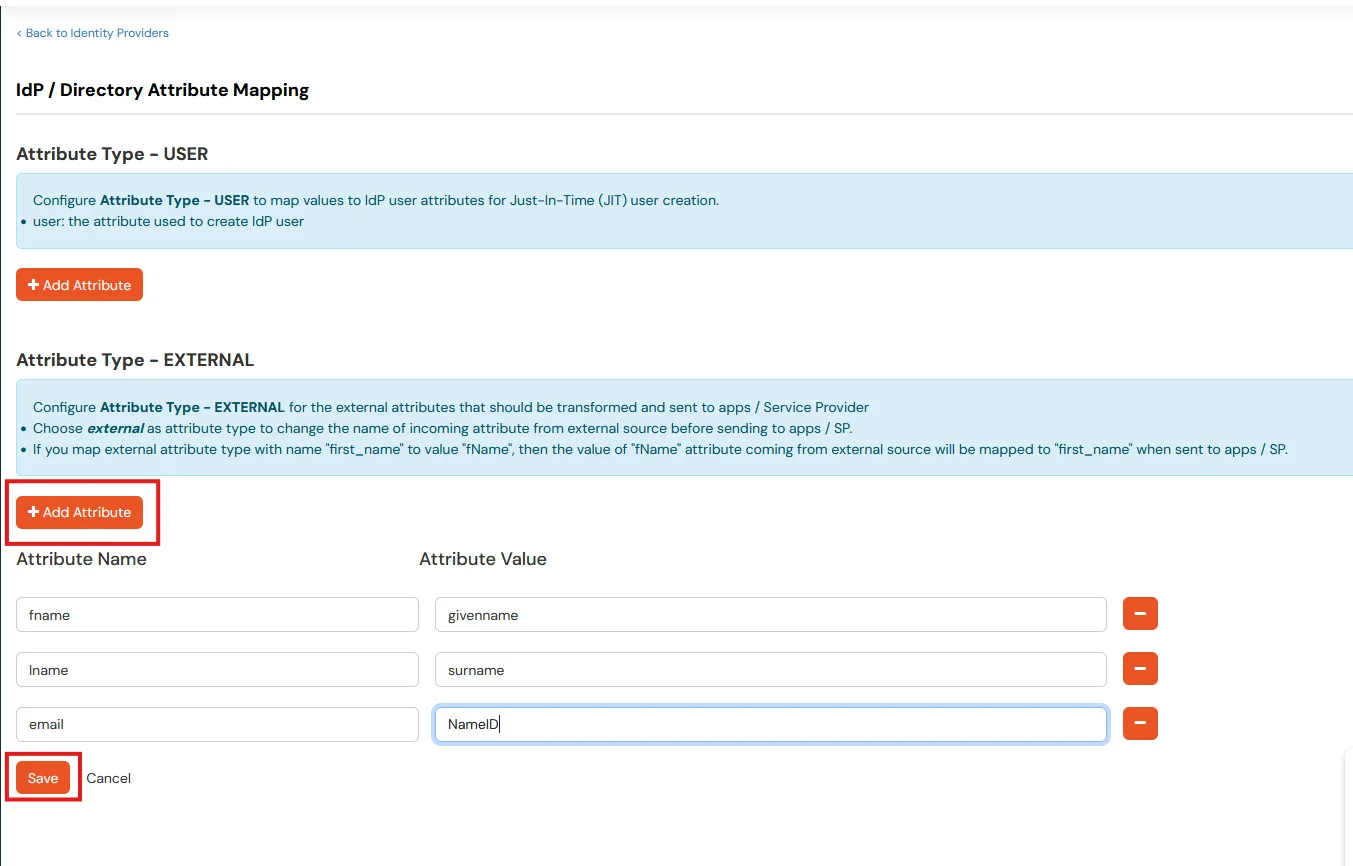Click the highlighted Add Attribute for EXTERNAL attributes
This screenshot has width=1353, height=866.
[79, 512]
